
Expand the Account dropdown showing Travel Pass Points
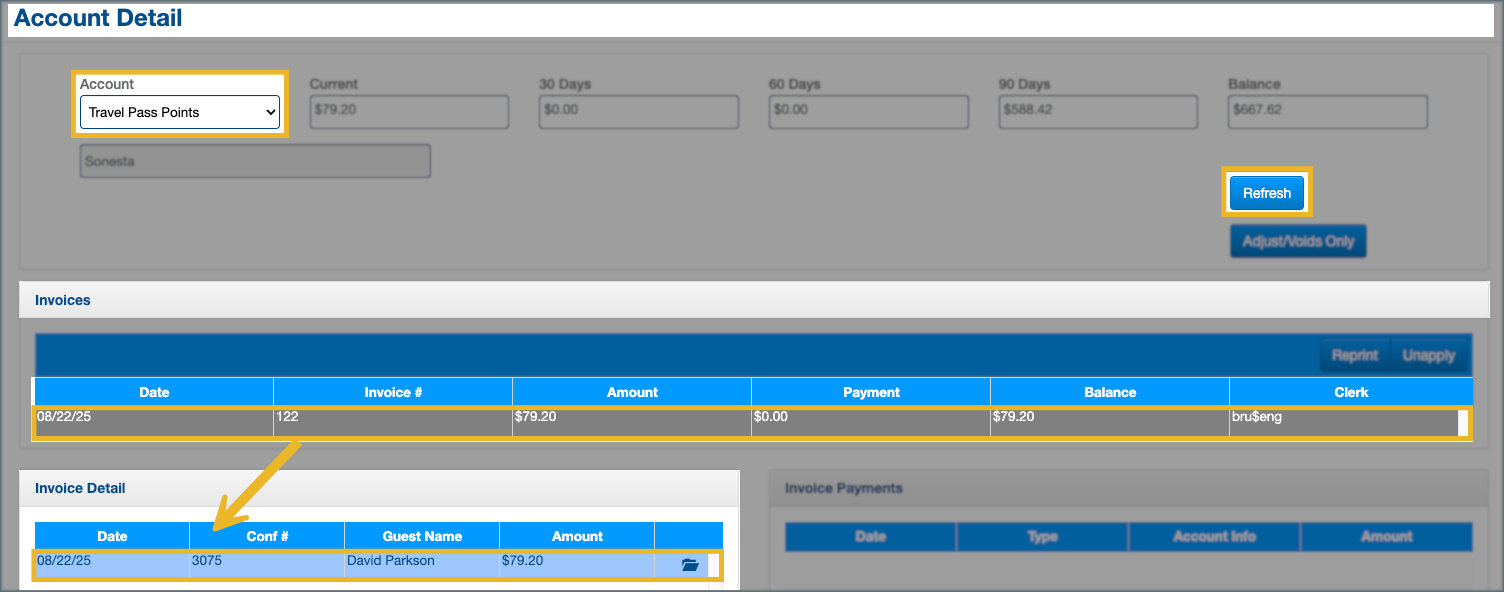[180, 113]
